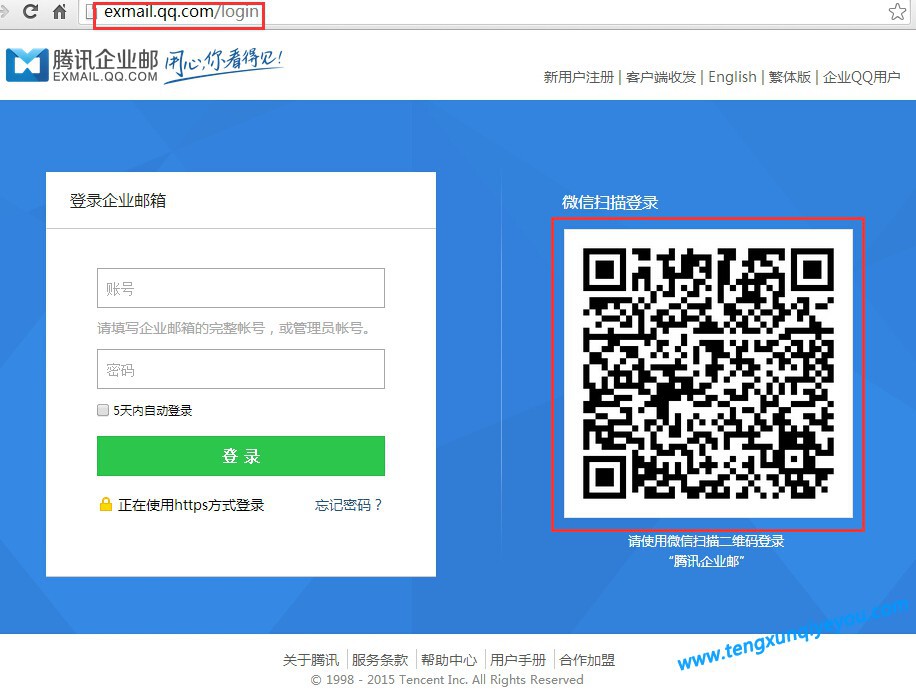
Task: Click the 微信扫描登录 heading
Action: 610,202
